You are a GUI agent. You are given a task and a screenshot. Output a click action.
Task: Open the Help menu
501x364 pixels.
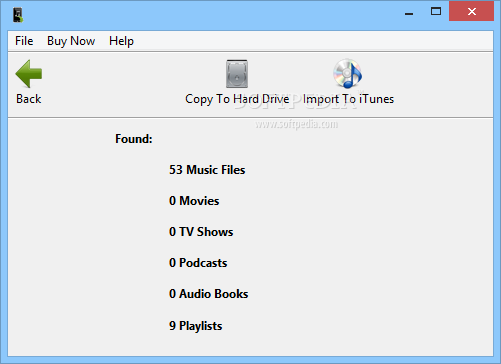click(121, 41)
